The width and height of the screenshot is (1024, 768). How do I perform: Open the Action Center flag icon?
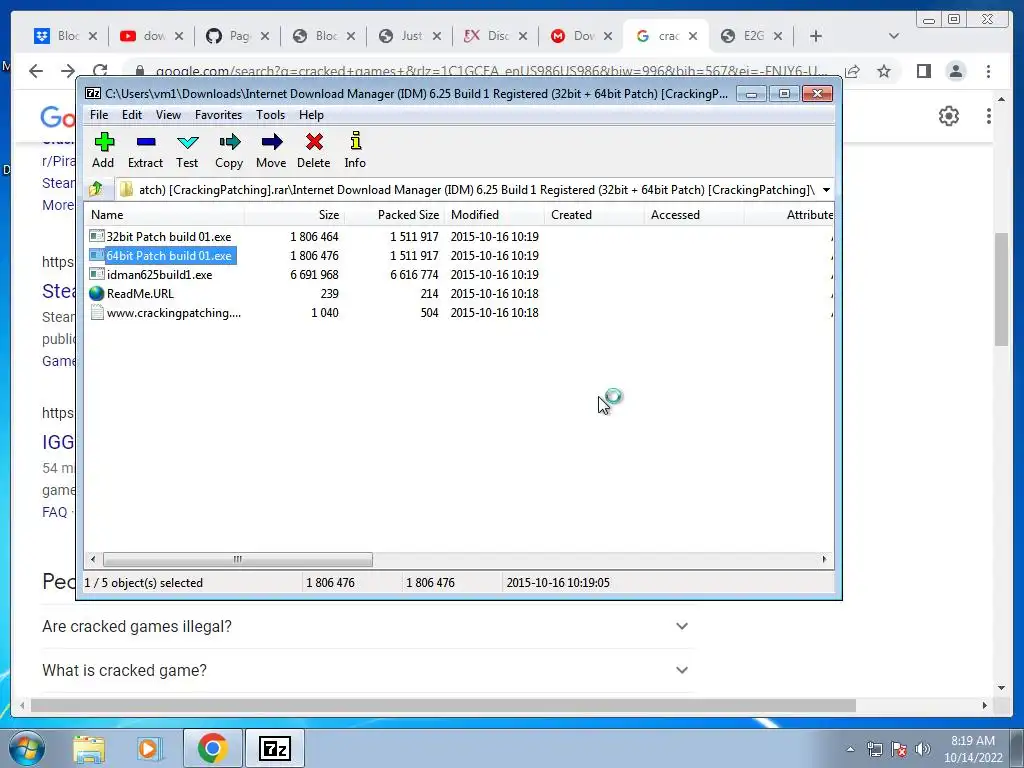pos(899,749)
